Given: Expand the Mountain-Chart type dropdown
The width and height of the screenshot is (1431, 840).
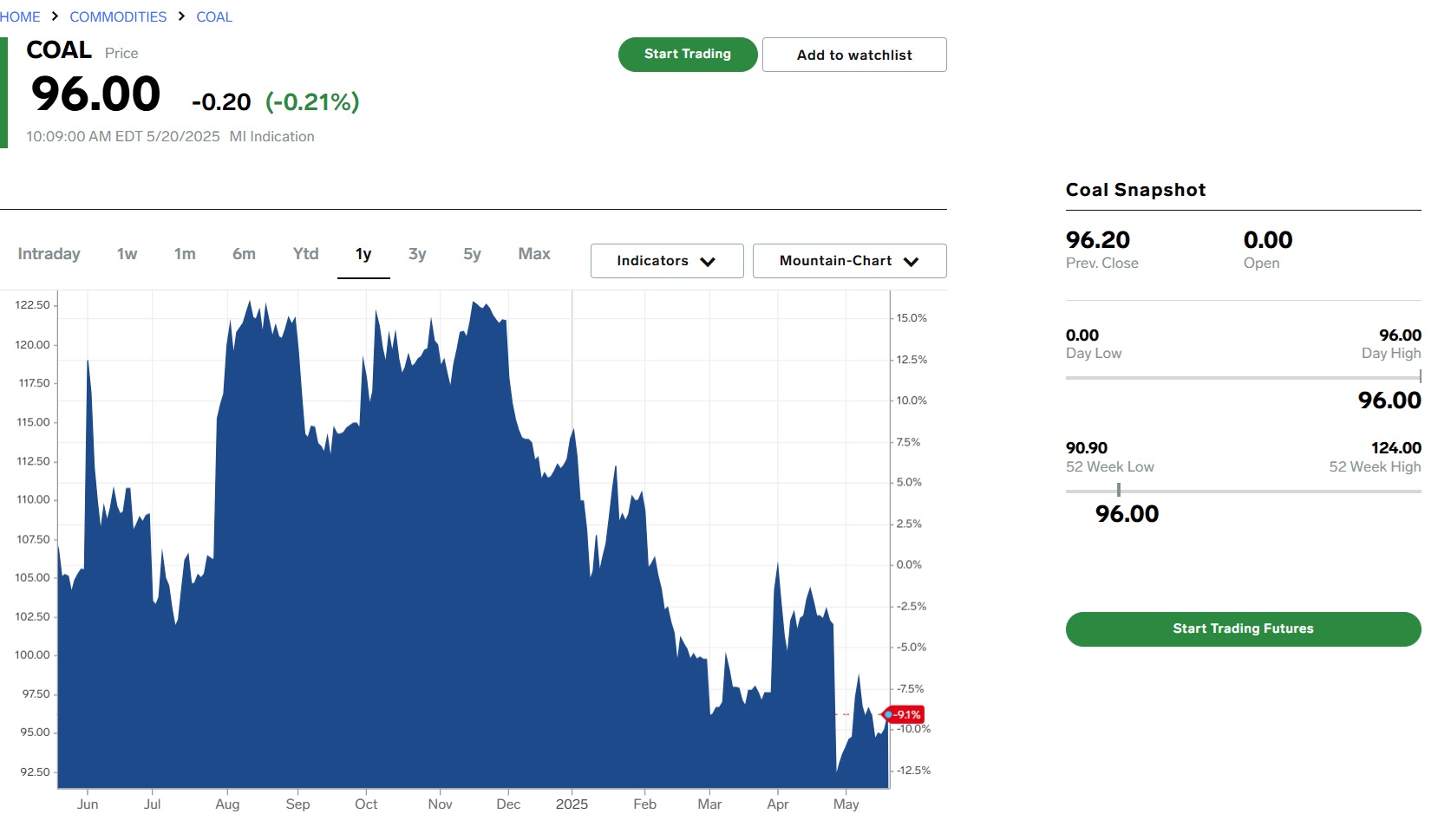Looking at the screenshot, I should coord(850,261).
